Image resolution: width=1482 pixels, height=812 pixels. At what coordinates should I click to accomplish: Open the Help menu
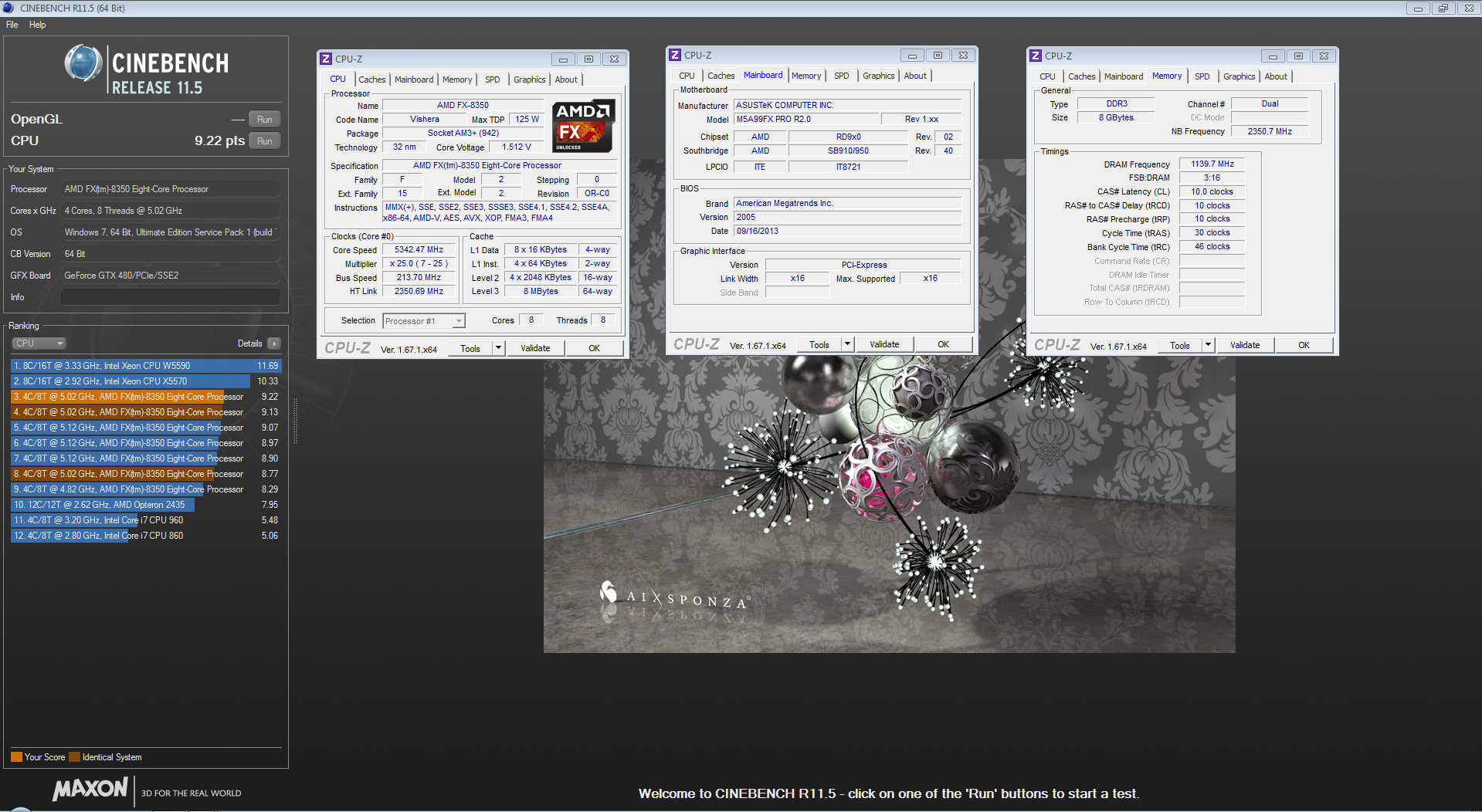[37, 25]
